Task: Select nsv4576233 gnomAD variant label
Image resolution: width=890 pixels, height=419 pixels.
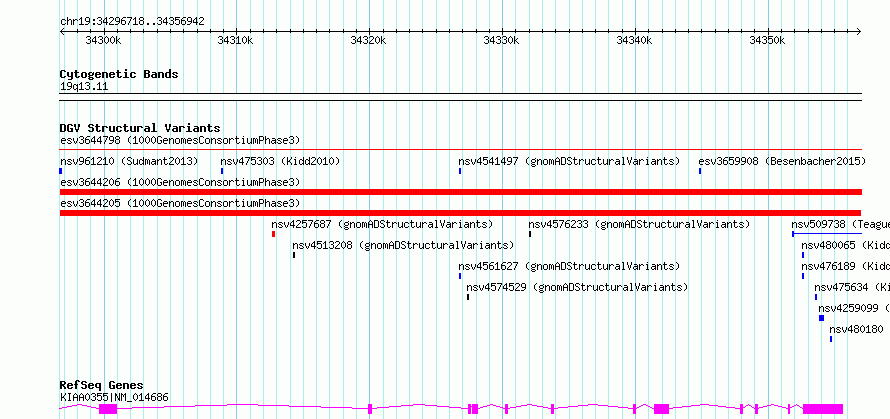Action: (x=639, y=224)
